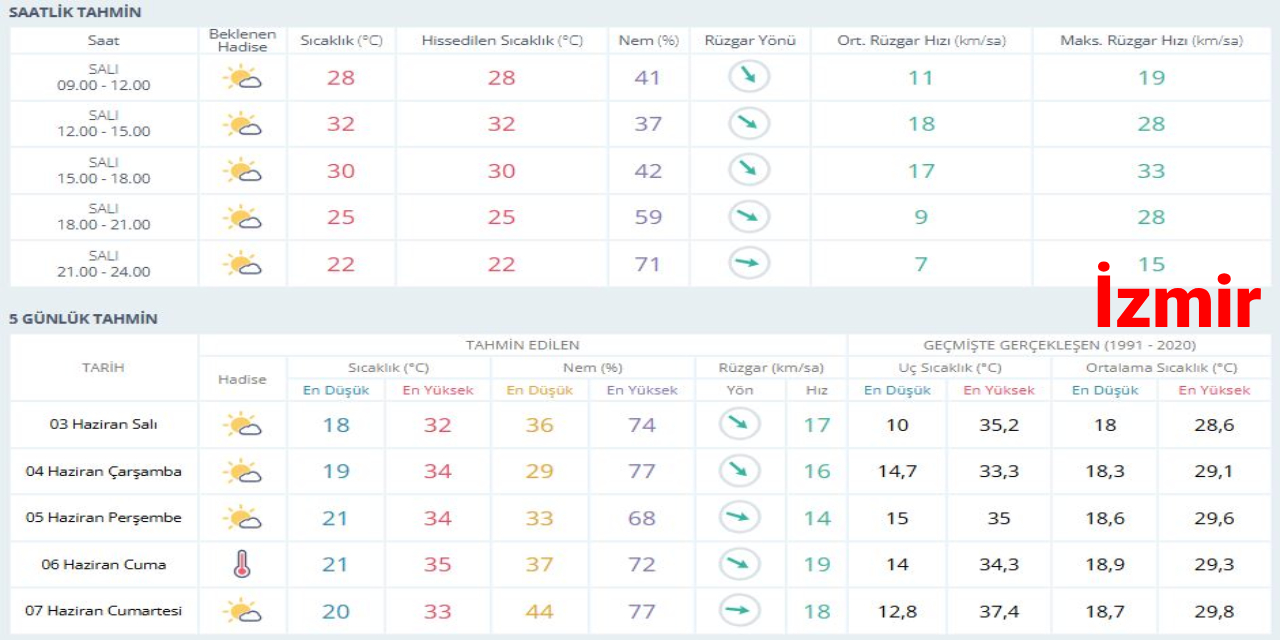Click the 06 Haziran Cuma high temperature 35
Viewport: 1280px width, 640px height.
click(437, 565)
